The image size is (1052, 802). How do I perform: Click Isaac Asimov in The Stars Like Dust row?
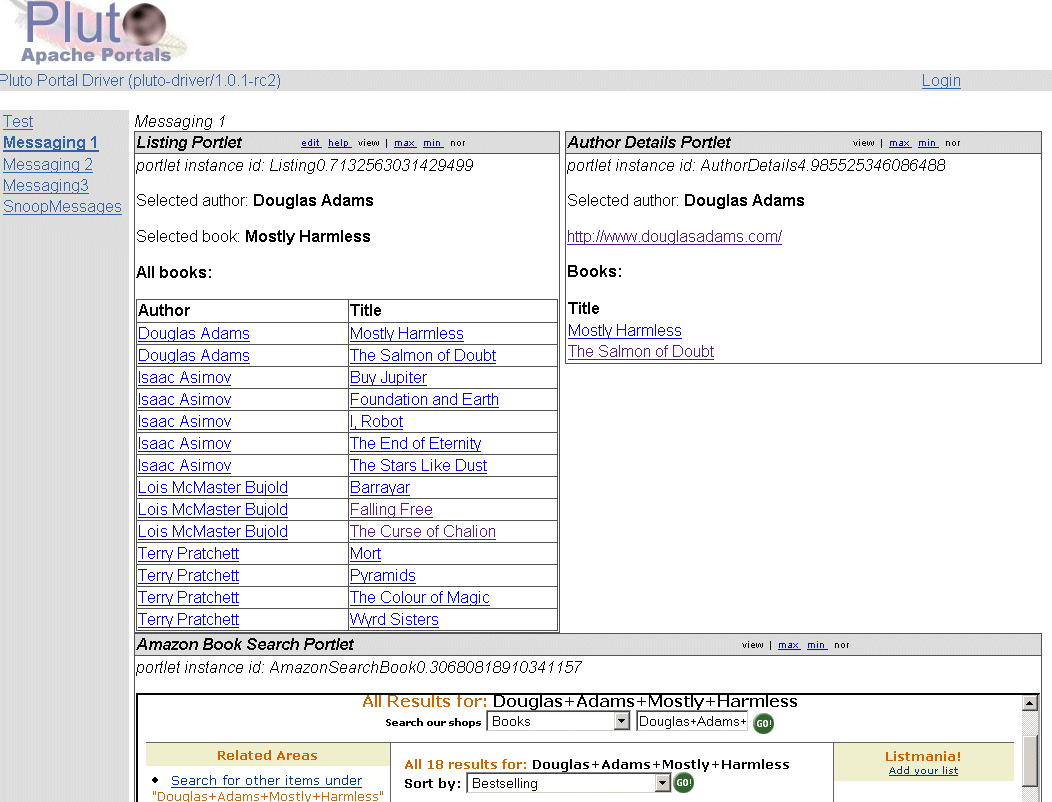click(184, 466)
